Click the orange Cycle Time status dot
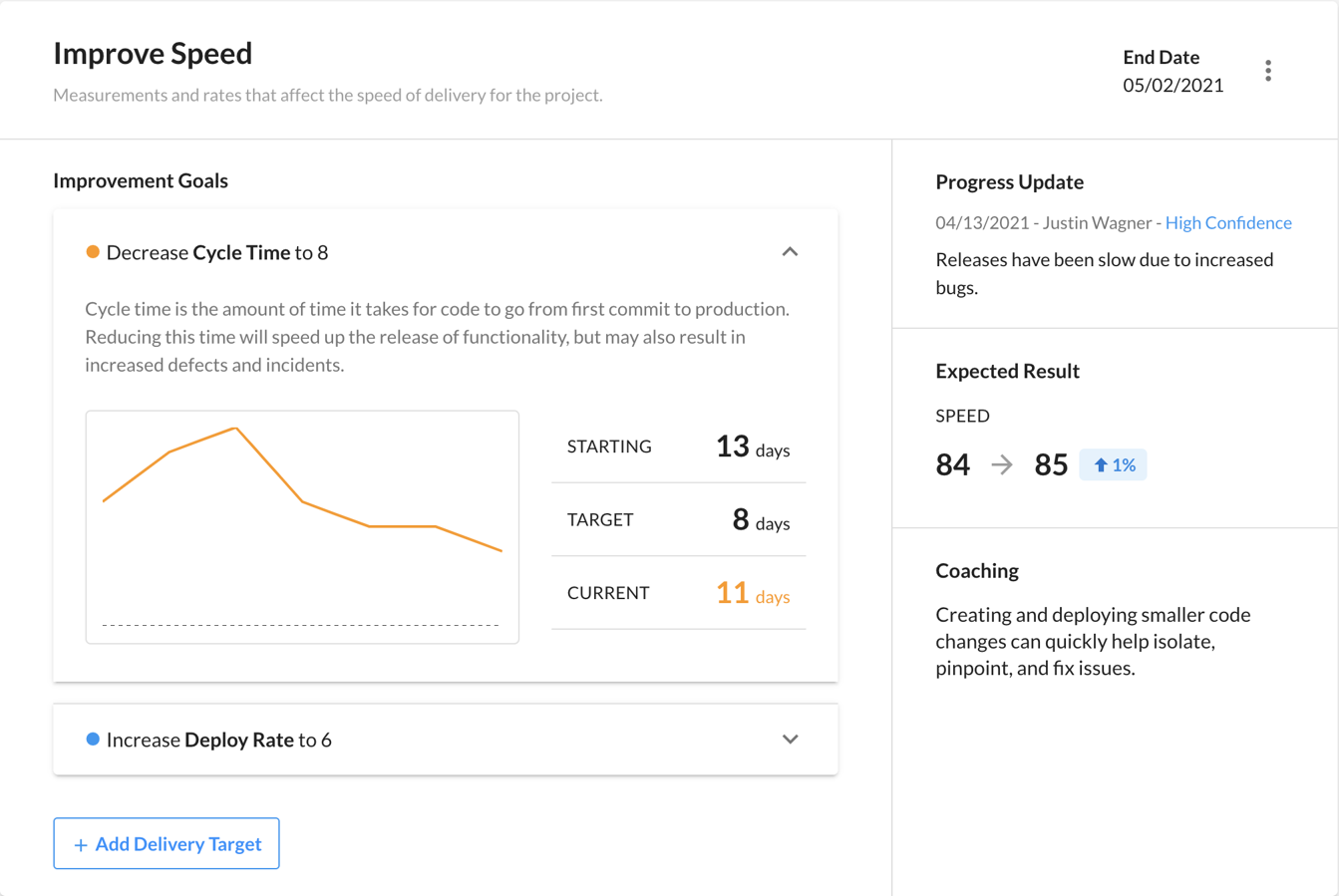 click(x=93, y=252)
